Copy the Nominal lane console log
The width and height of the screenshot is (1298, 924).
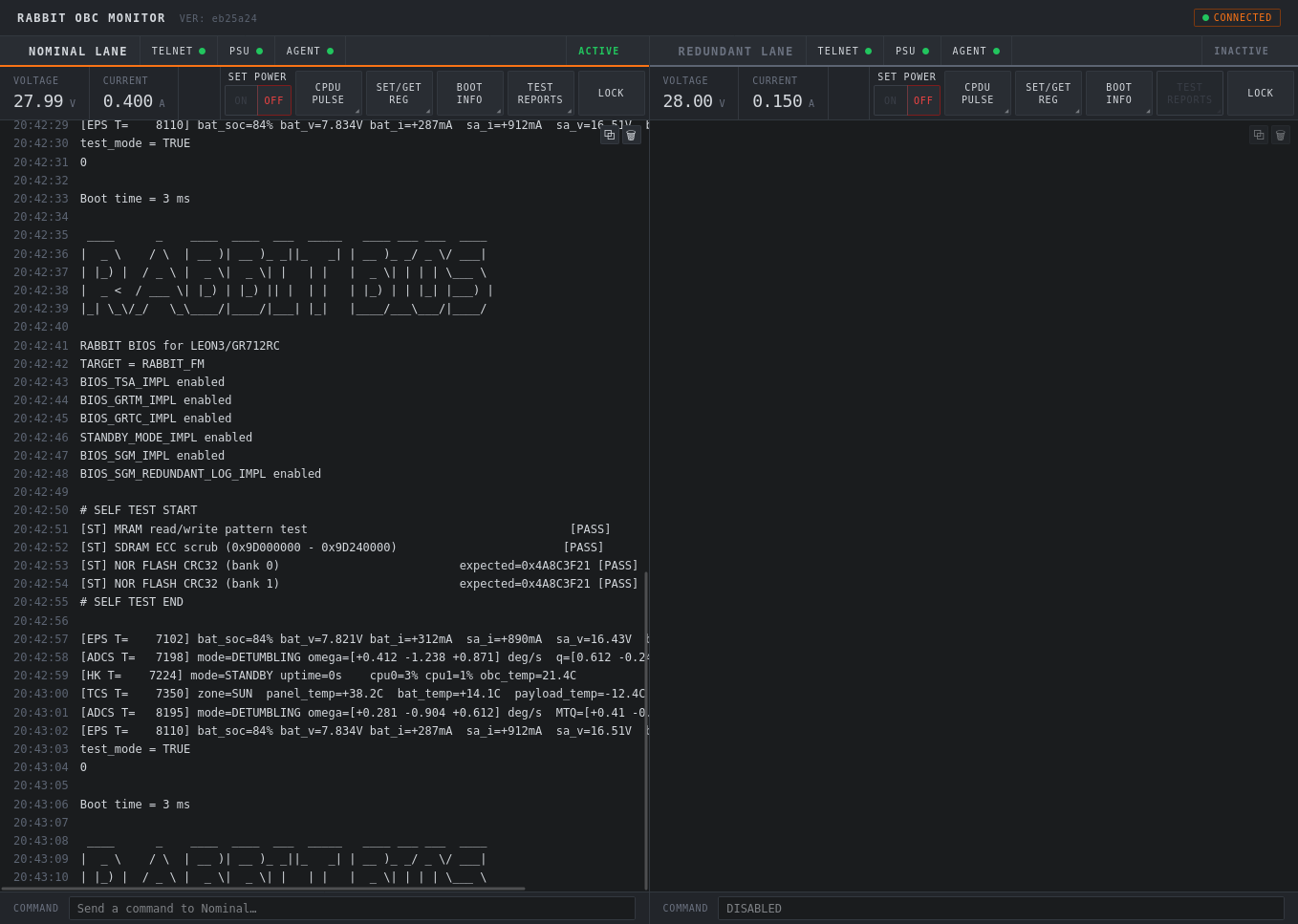609,136
